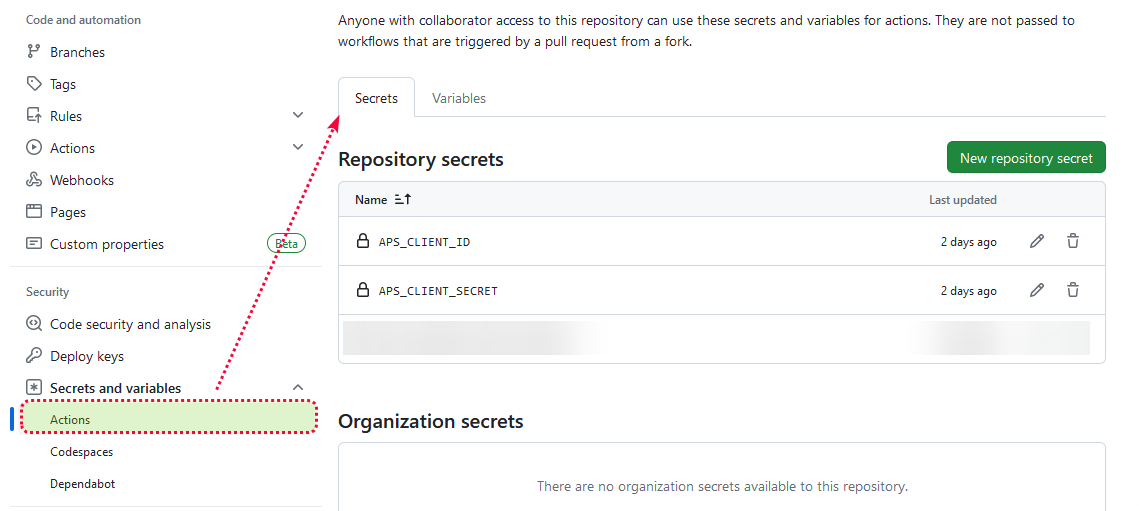The width and height of the screenshot is (1139, 511).
Task: Select the Secrets tab
Action: (x=376, y=98)
